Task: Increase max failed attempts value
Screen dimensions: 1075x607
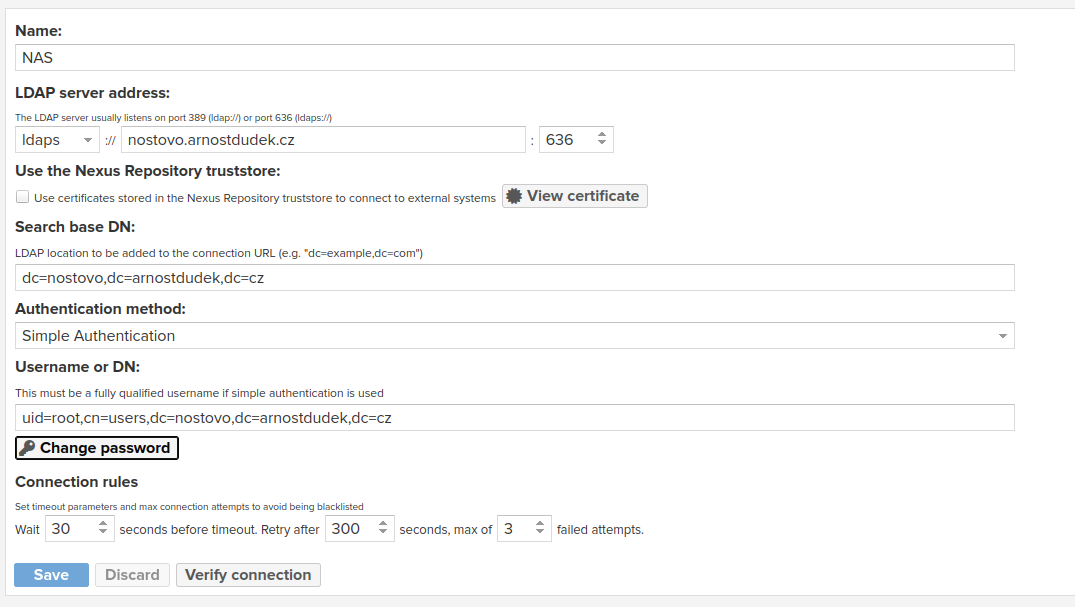Action: click(x=539, y=524)
